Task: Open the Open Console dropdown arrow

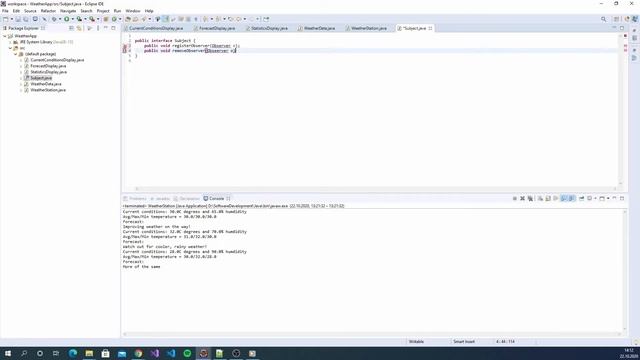Action: [x=608, y=198]
